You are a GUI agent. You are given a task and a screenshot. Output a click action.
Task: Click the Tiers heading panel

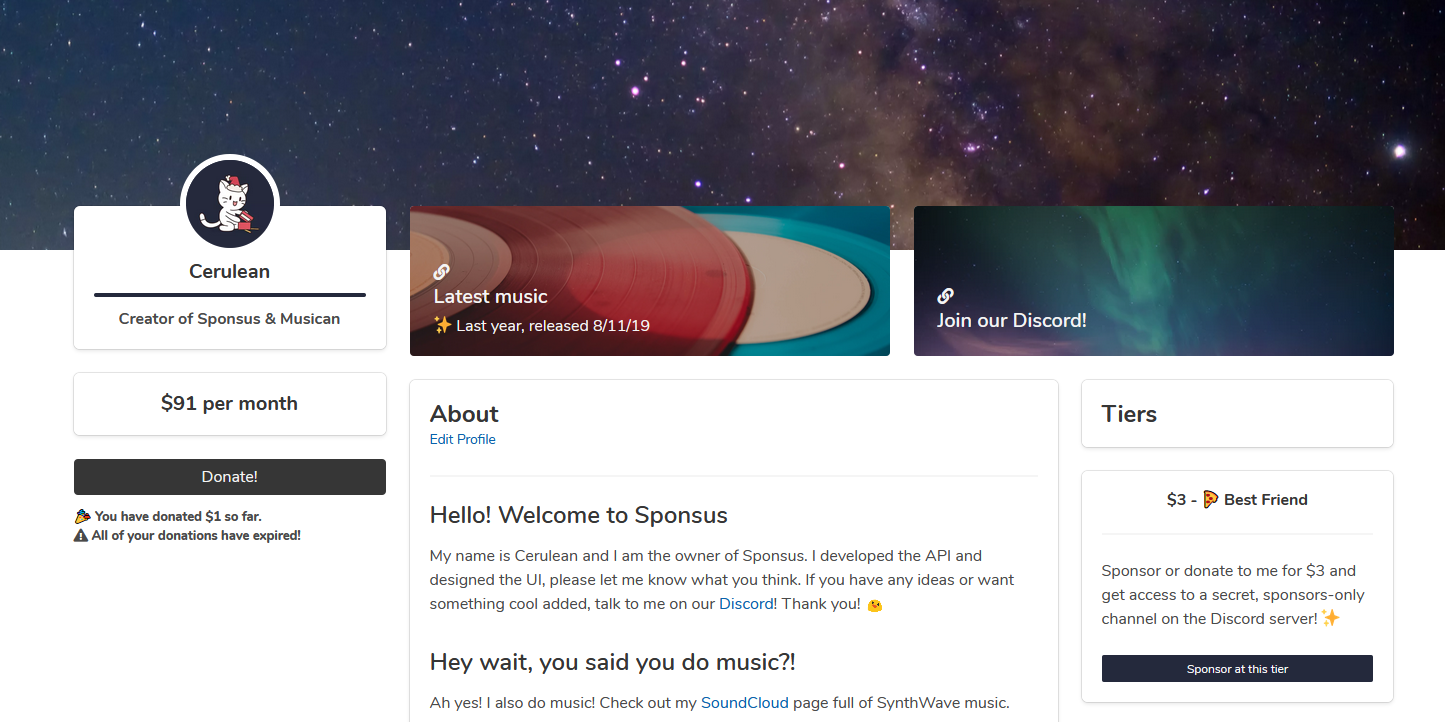(x=1237, y=414)
